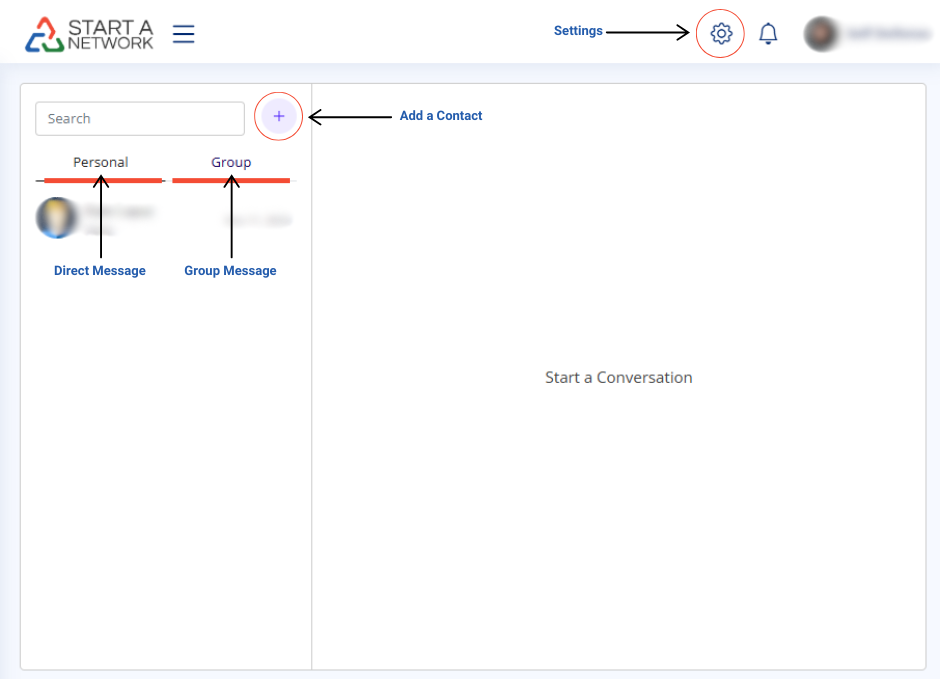Image resolution: width=940 pixels, height=679 pixels.
Task: Click the contact's avatar in the chat list
Action: (56, 218)
